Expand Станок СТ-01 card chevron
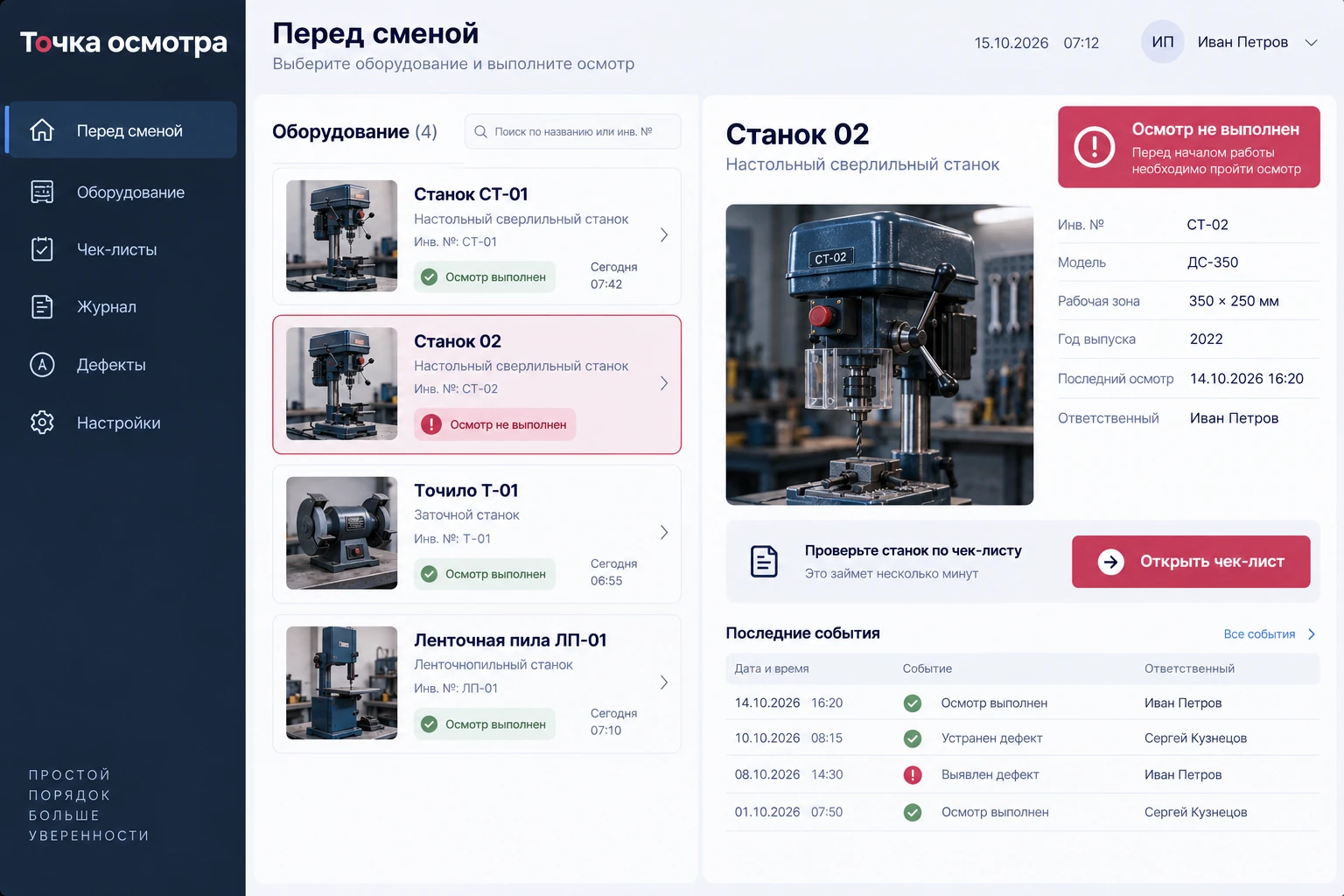The width and height of the screenshot is (1344, 896). pos(664,234)
